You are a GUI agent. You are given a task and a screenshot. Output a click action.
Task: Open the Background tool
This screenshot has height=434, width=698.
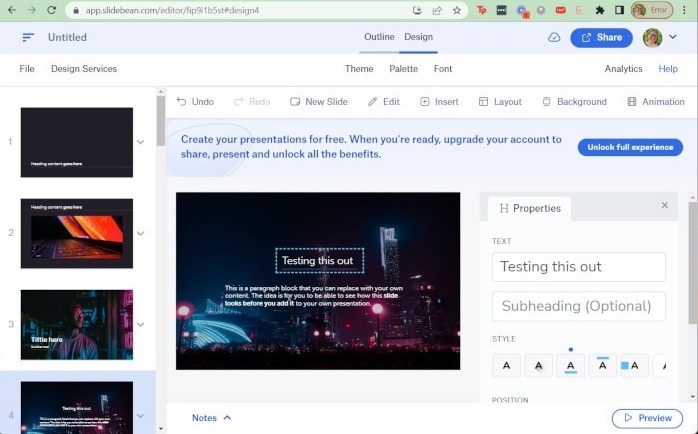(x=574, y=101)
